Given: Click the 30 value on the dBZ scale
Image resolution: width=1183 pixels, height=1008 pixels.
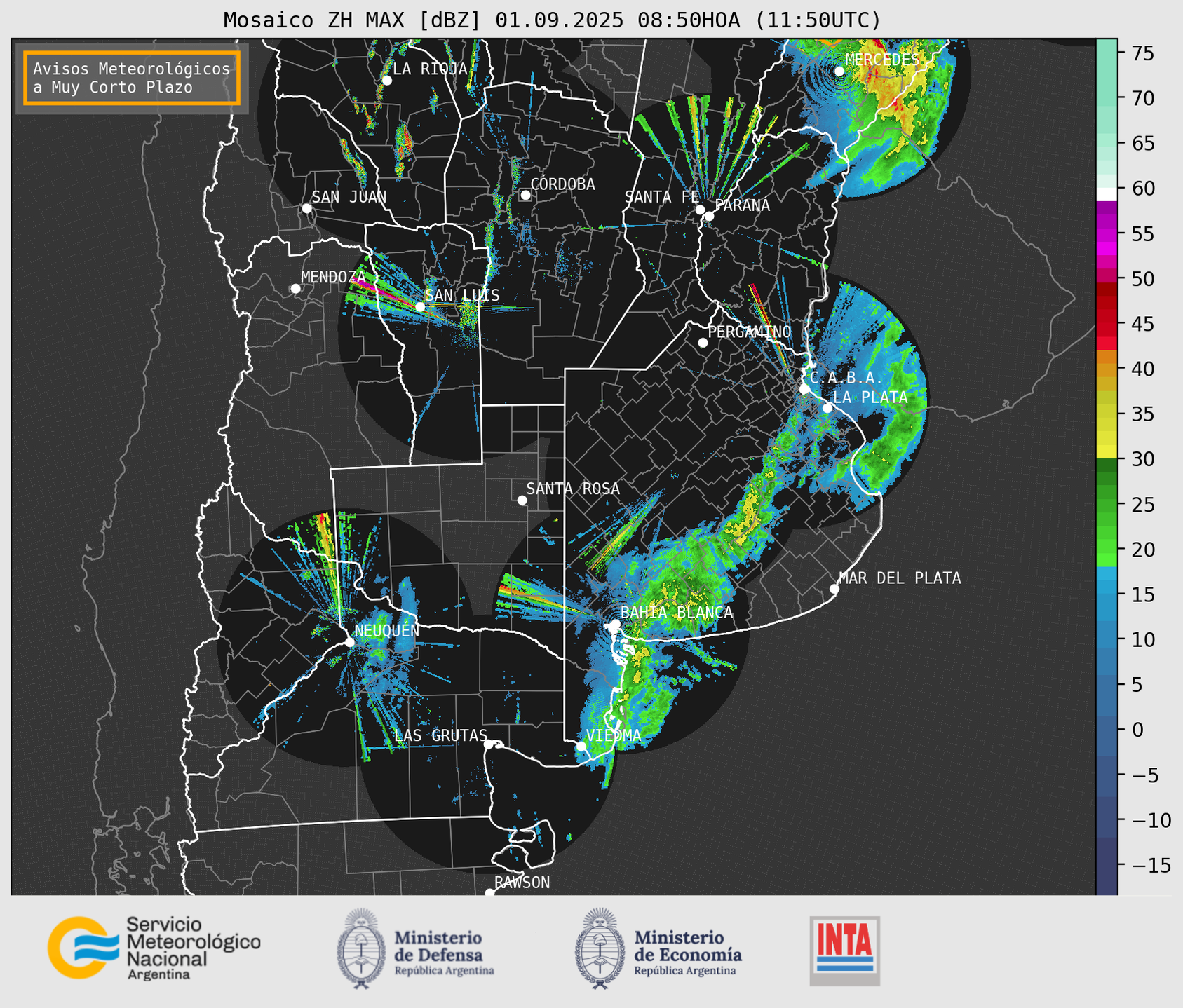Looking at the screenshot, I should click(1142, 459).
